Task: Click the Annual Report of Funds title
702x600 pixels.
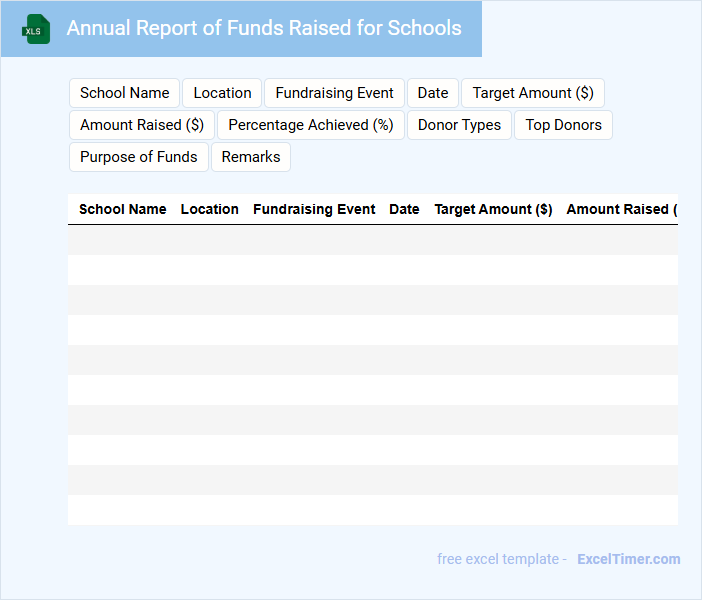Action: pos(264,28)
